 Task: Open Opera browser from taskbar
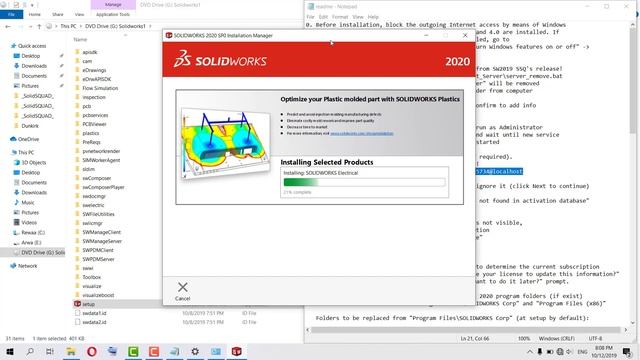[92, 351]
